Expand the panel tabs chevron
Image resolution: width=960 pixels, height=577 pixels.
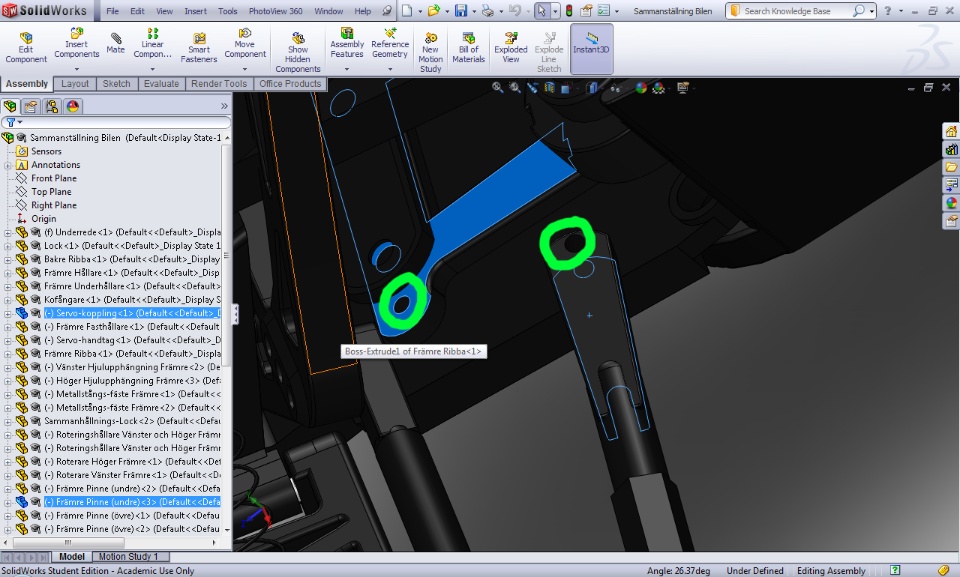click(x=224, y=107)
